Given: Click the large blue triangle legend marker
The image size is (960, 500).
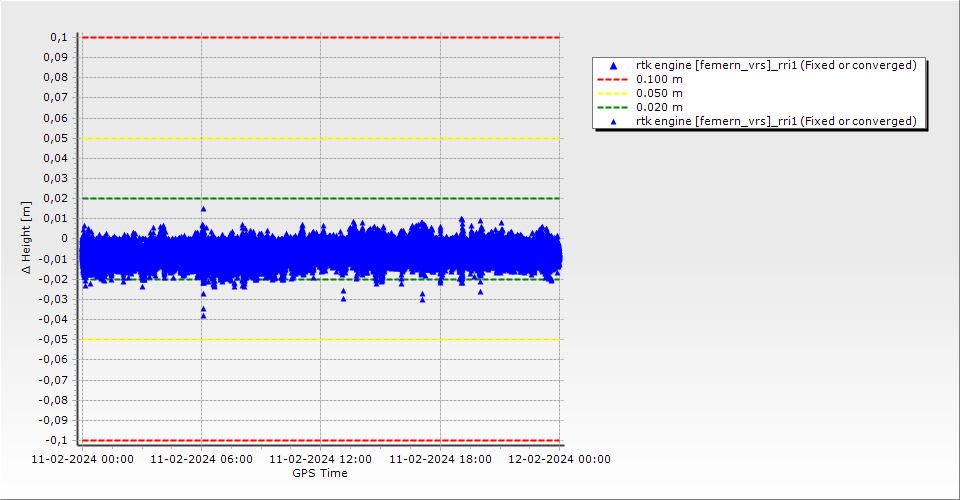Looking at the screenshot, I should point(614,66).
